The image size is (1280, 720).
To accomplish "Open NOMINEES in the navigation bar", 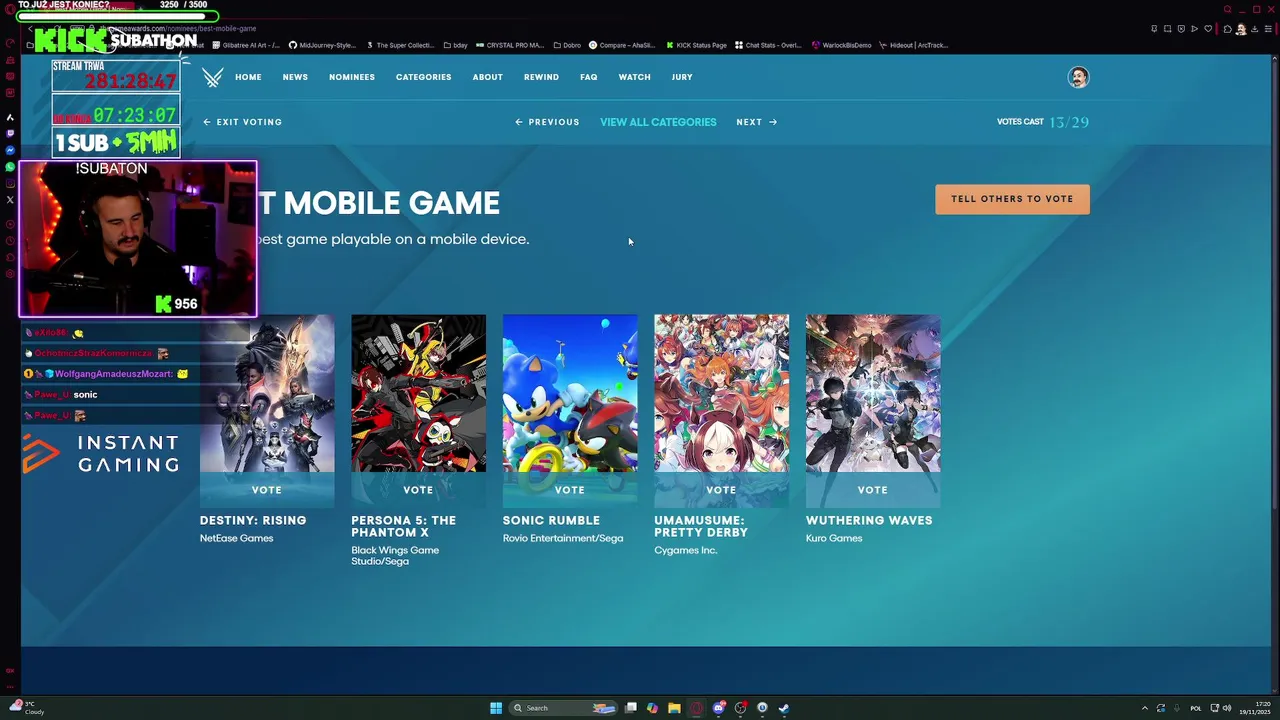I will [x=352, y=77].
